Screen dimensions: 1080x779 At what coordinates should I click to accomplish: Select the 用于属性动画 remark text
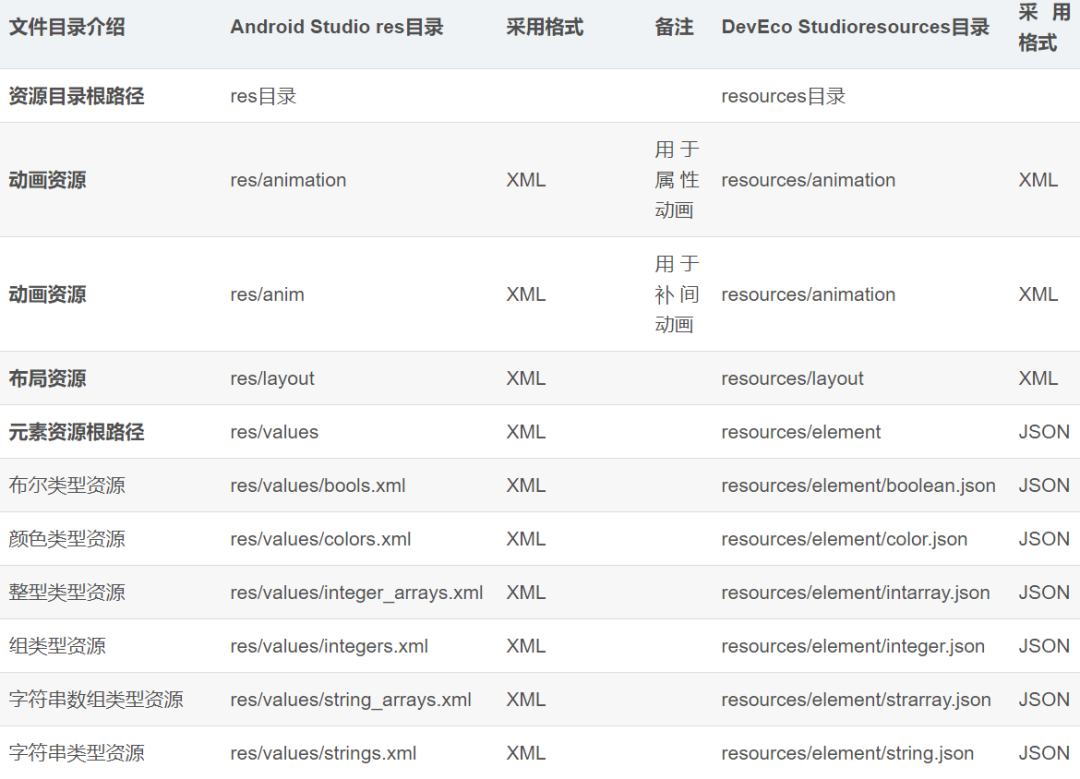[676, 180]
